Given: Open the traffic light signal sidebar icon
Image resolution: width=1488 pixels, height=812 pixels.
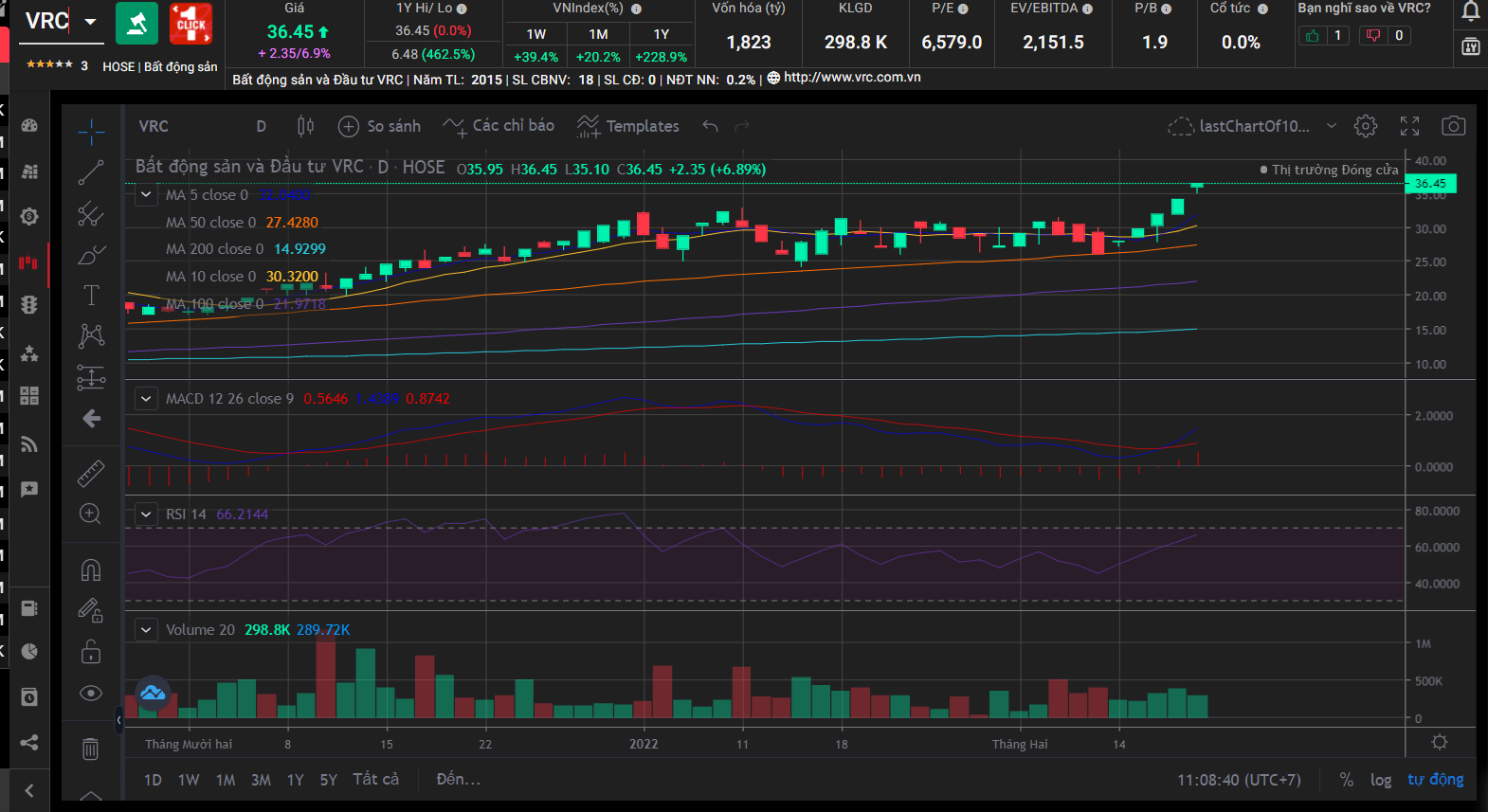Looking at the screenshot, I should coord(29,304).
